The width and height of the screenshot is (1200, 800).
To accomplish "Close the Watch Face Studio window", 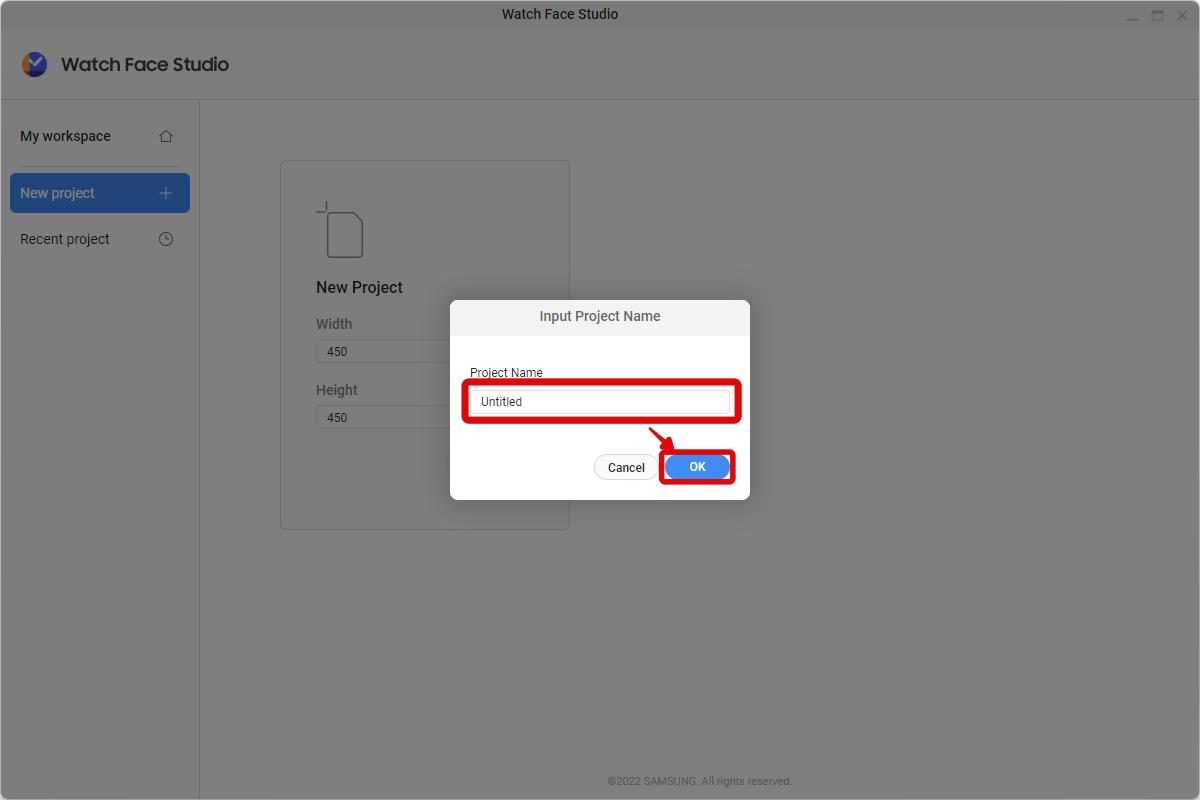I will pos(1183,15).
